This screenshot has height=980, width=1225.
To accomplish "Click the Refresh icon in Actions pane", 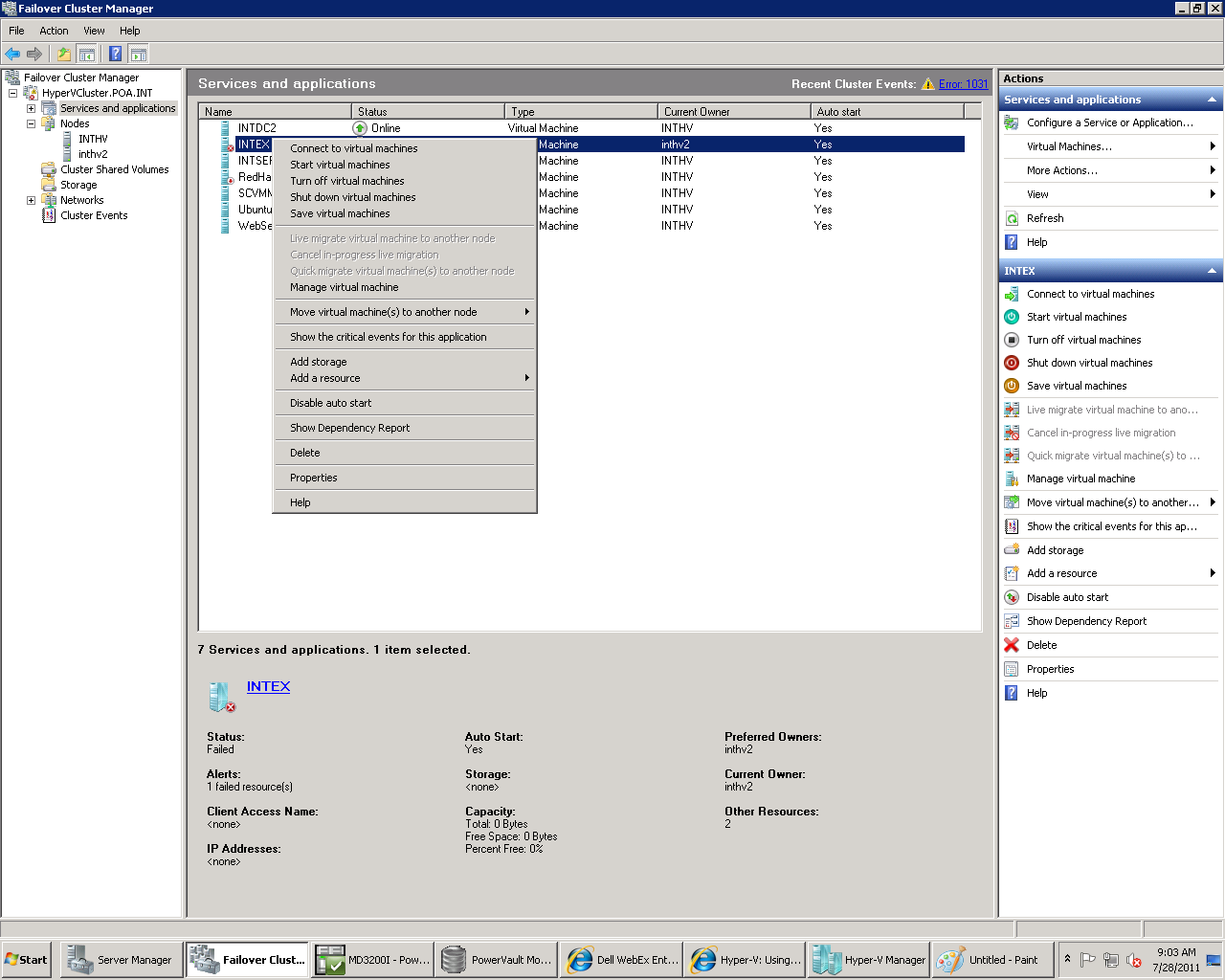I will point(1012,218).
